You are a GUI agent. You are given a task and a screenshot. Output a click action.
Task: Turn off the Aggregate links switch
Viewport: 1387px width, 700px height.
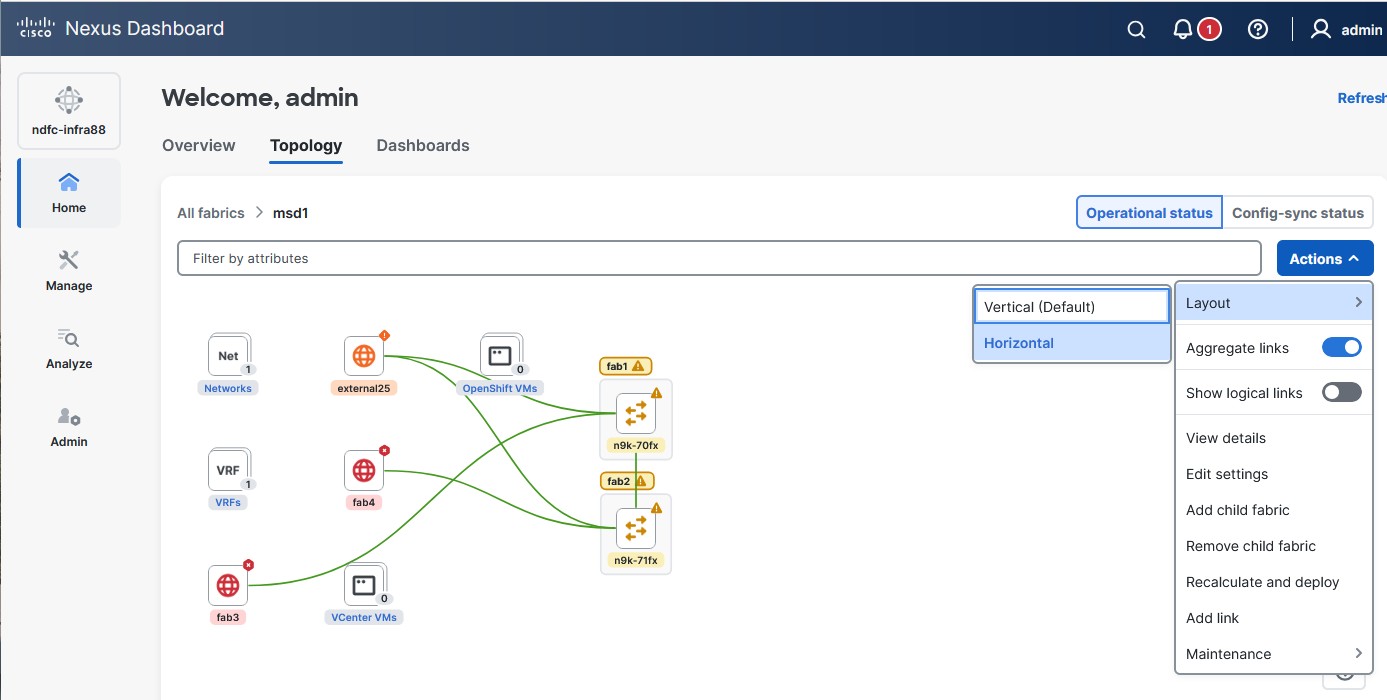(x=1342, y=348)
